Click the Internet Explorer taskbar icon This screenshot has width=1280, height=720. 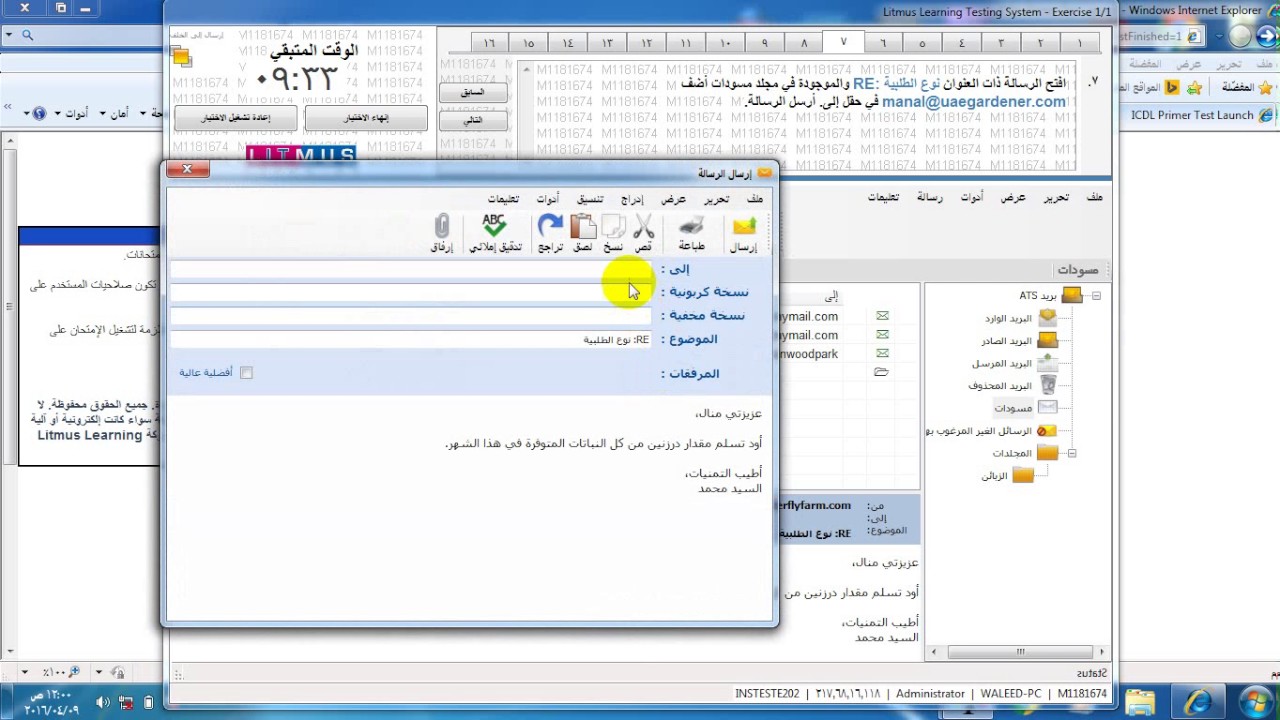coord(1198,702)
